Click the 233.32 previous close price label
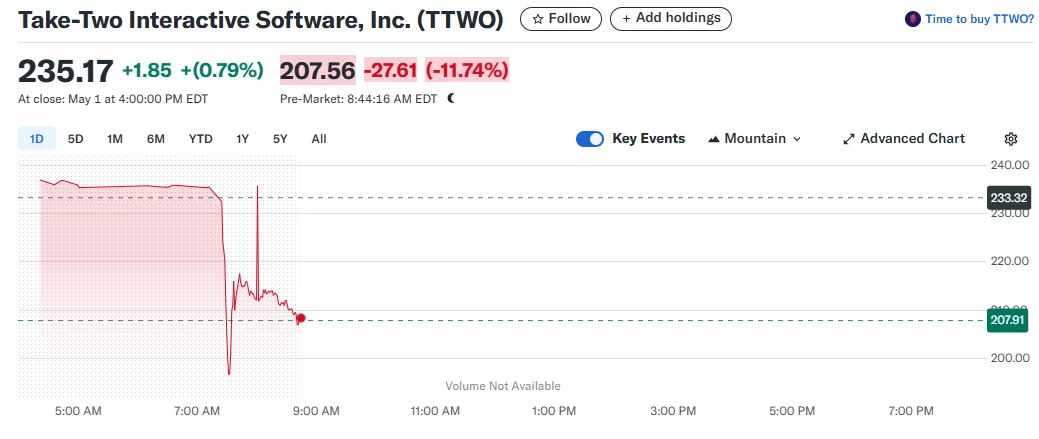The image size is (1039, 439). click(x=1008, y=197)
